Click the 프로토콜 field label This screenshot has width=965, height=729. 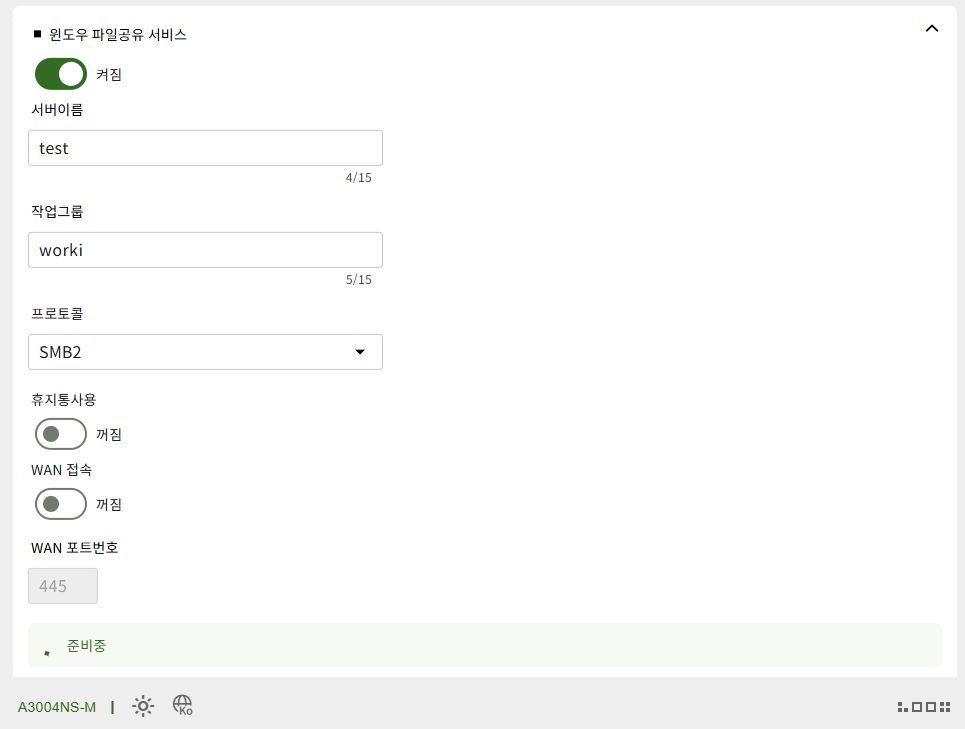tap(57, 314)
